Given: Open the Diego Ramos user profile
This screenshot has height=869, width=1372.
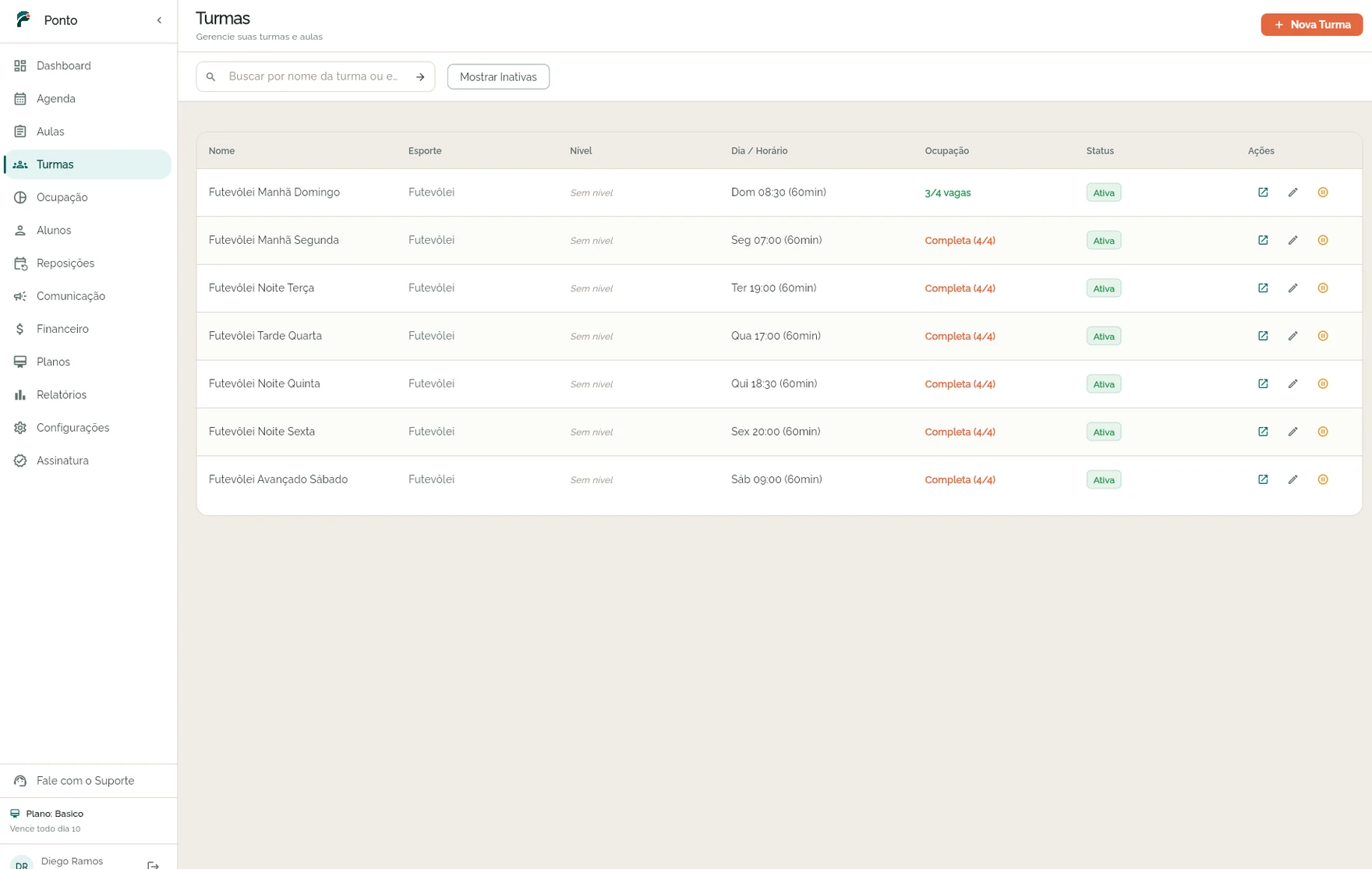Looking at the screenshot, I should tap(72, 861).
